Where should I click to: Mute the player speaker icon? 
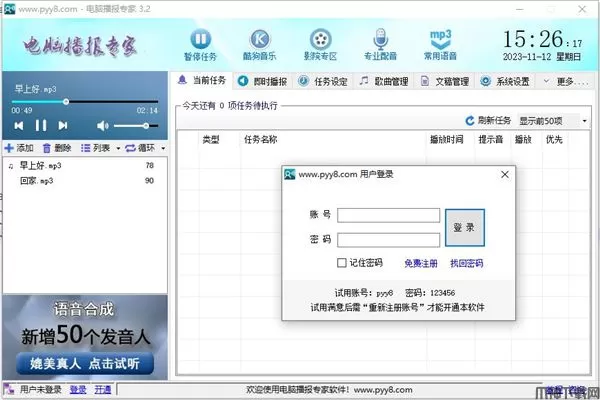click(x=103, y=126)
